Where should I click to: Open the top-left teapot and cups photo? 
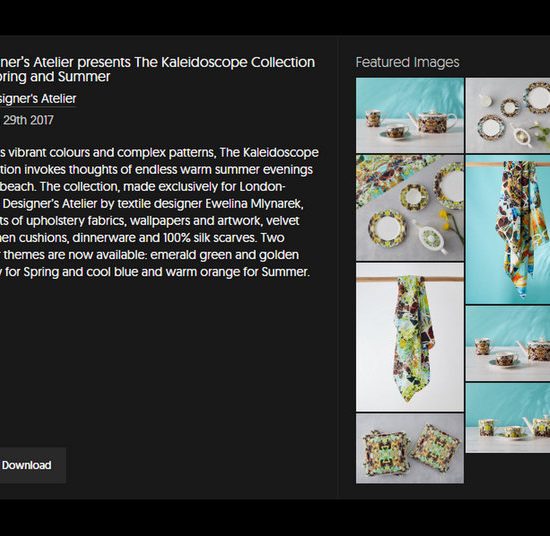410,115
